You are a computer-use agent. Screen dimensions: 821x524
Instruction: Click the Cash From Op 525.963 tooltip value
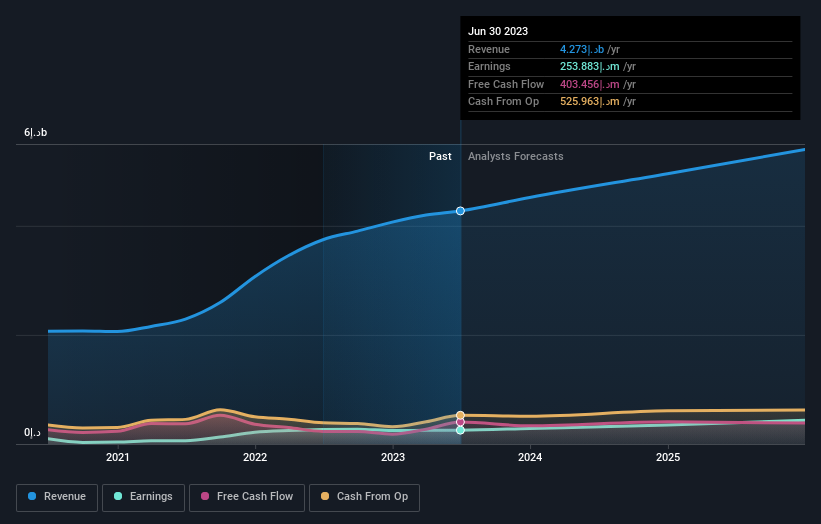(590, 102)
